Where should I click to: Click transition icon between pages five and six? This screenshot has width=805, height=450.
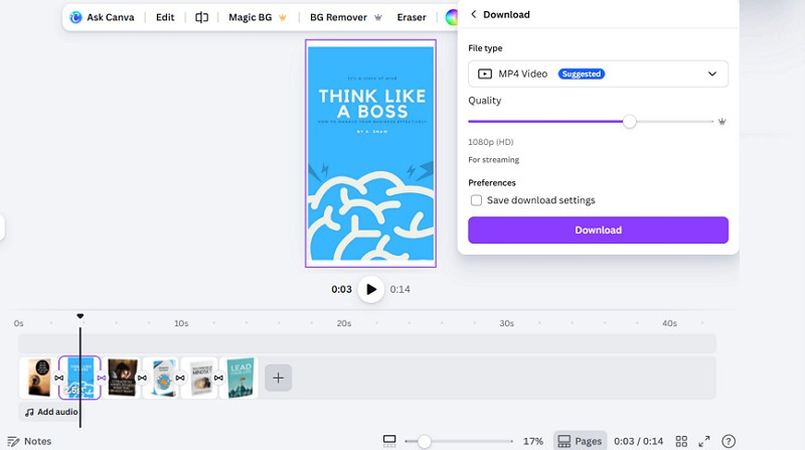tap(219, 378)
